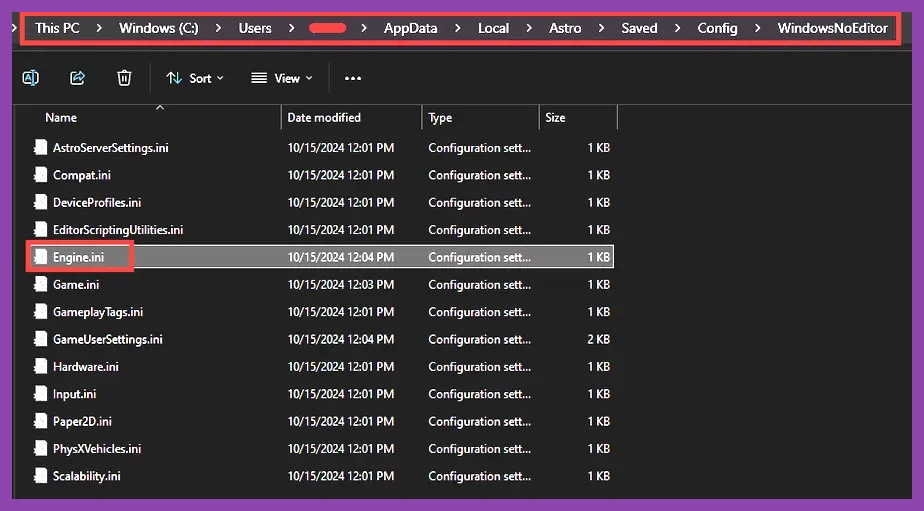
Task: Open the See more ellipsis menu
Action: [352, 78]
